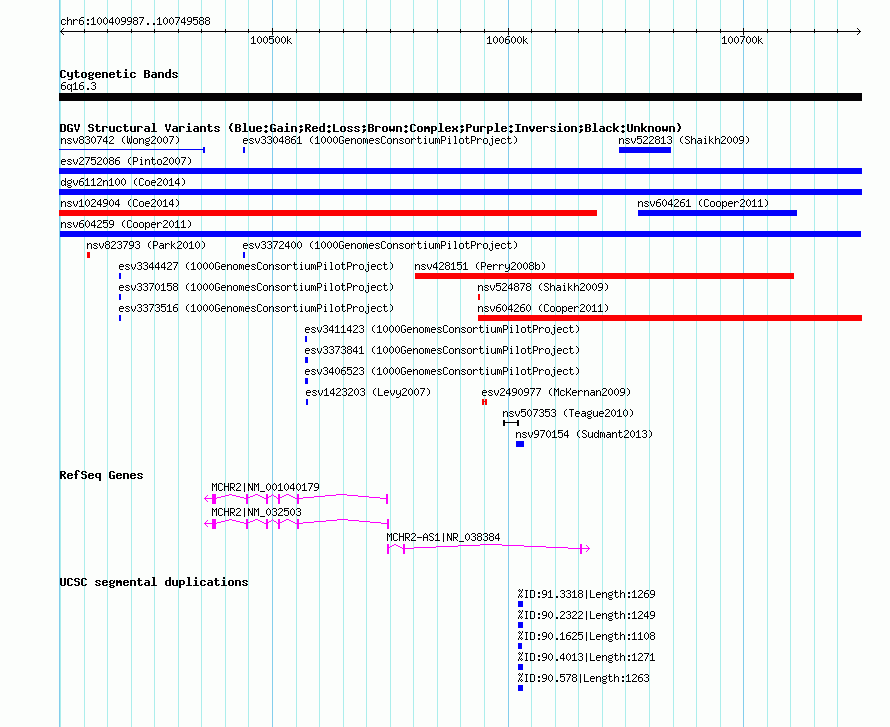Click the esv2752086 (Pinto2007) label
Image resolution: width=890 pixels, height=727 pixels.
[x=126, y=161]
